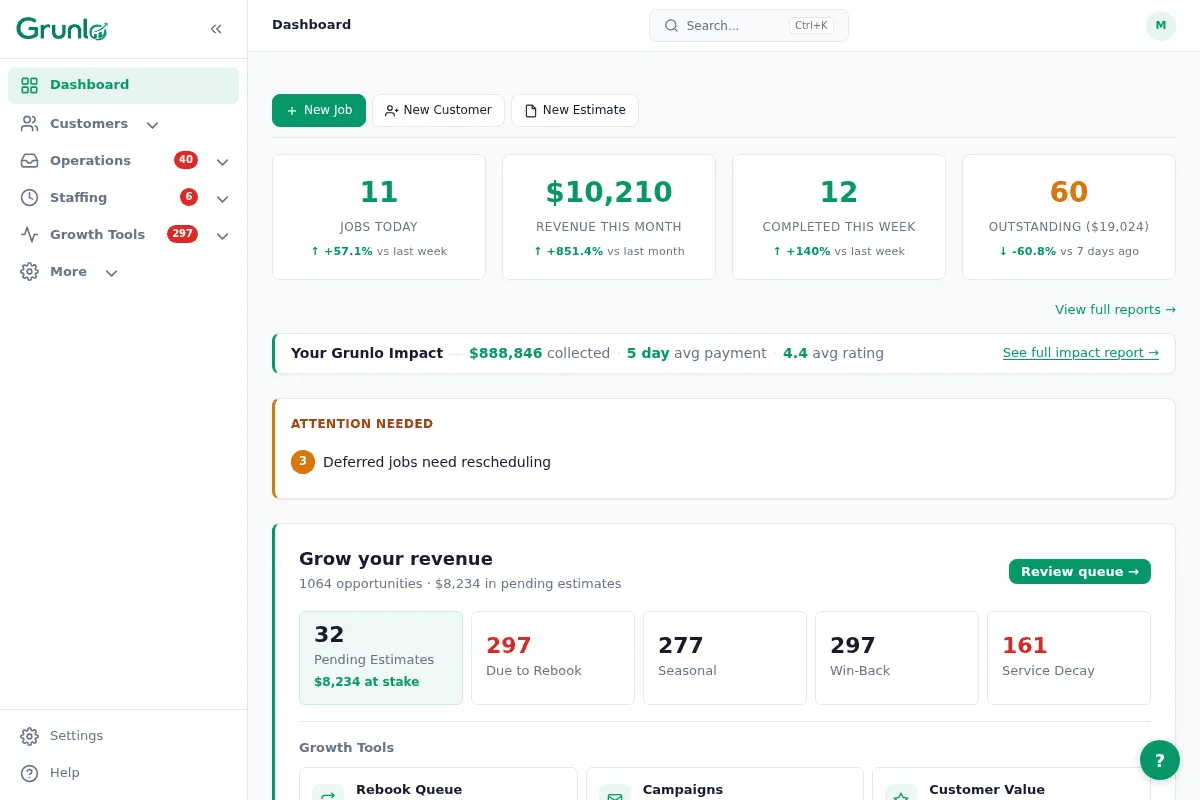Click the search magnifier icon
1200x800 pixels.
(671, 26)
